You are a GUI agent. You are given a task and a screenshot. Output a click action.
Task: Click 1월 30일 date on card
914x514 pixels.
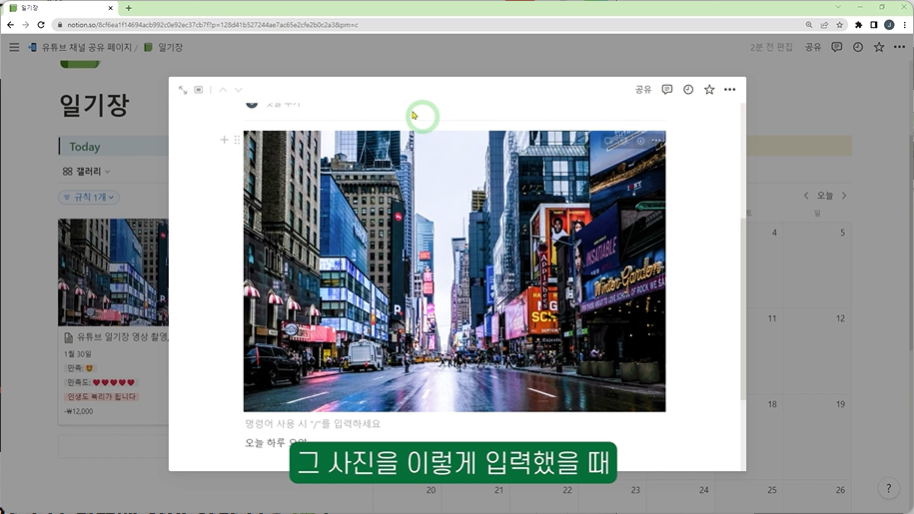pos(78,354)
